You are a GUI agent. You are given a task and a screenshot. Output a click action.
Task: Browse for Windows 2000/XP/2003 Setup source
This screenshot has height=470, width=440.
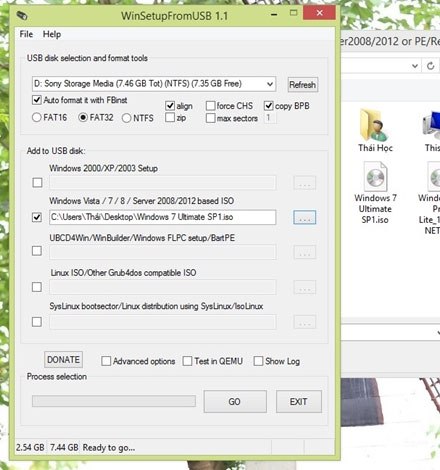click(305, 183)
